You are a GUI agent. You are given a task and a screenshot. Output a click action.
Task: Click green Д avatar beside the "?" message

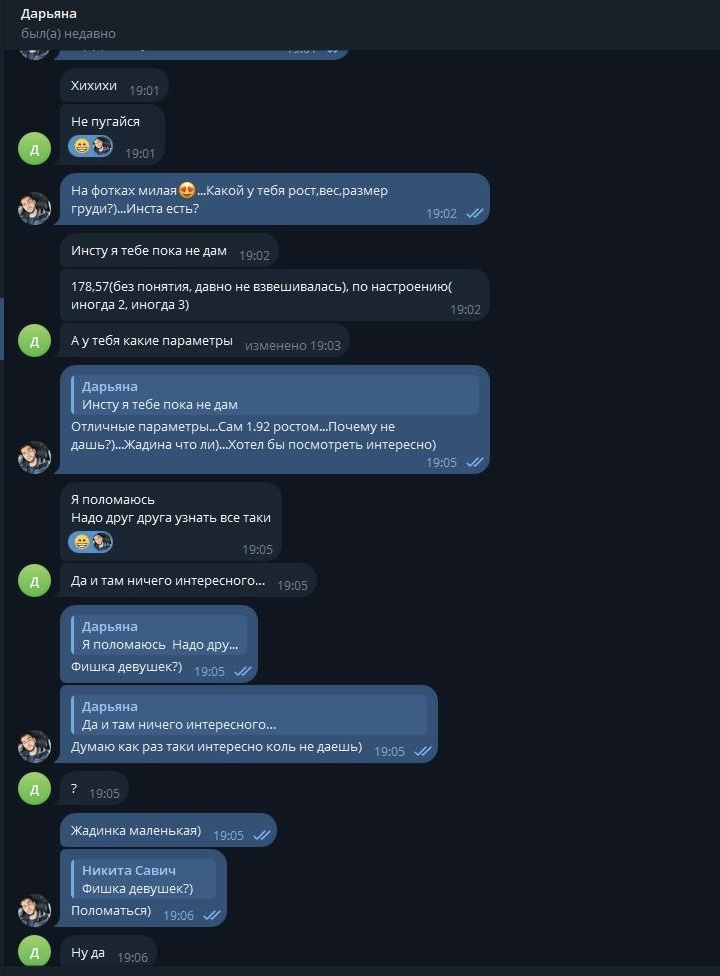click(x=35, y=789)
